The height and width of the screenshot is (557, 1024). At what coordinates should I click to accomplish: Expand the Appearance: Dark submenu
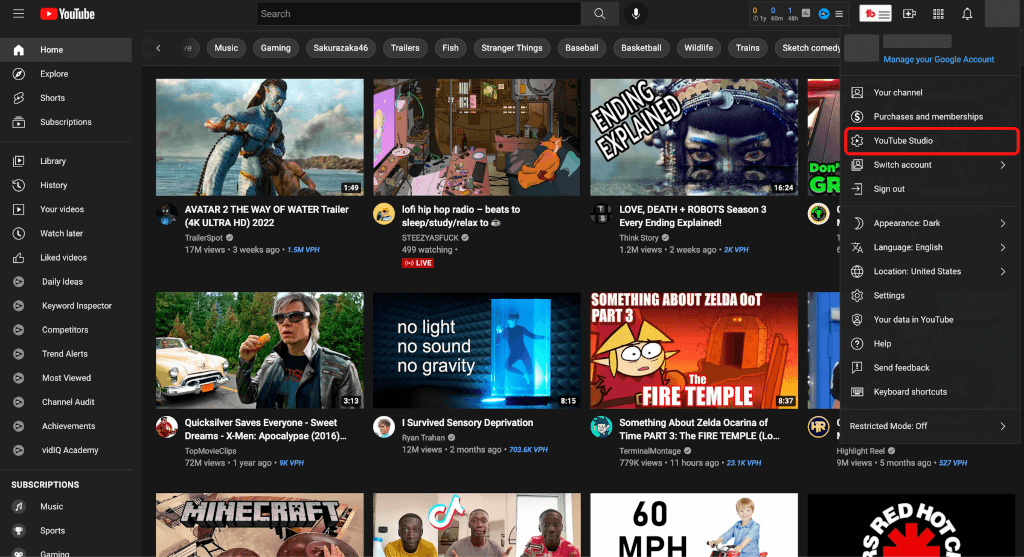928,223
